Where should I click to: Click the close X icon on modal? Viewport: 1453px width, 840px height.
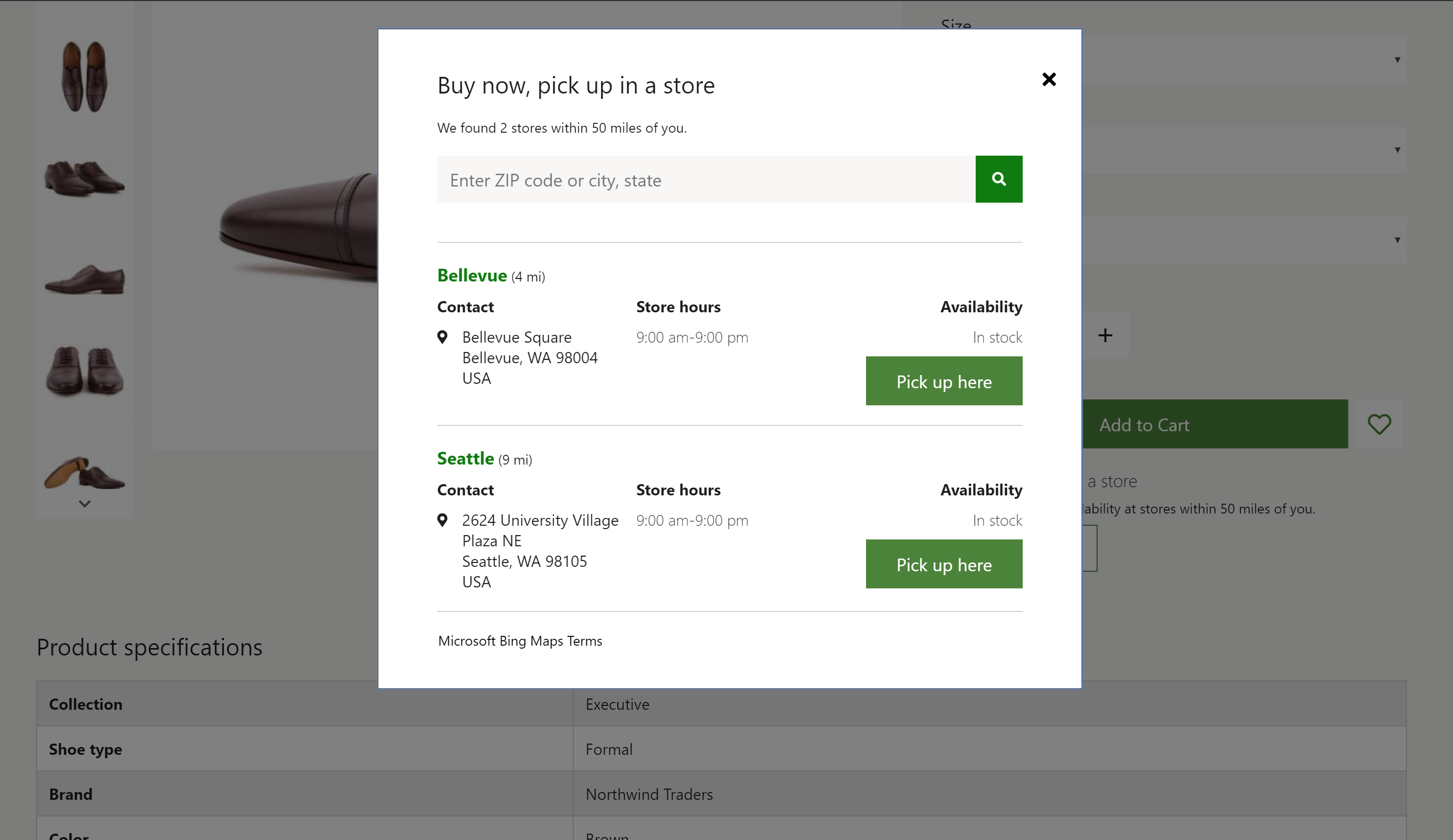click(x=1049, y=79)
